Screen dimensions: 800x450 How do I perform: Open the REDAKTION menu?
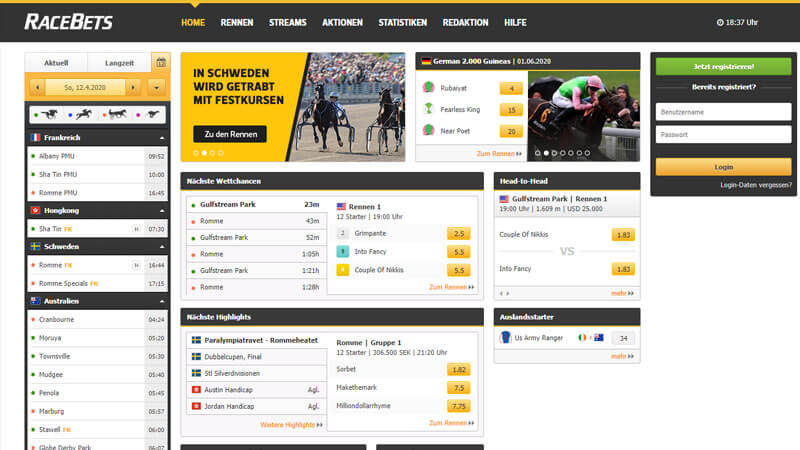click(465, 22)
